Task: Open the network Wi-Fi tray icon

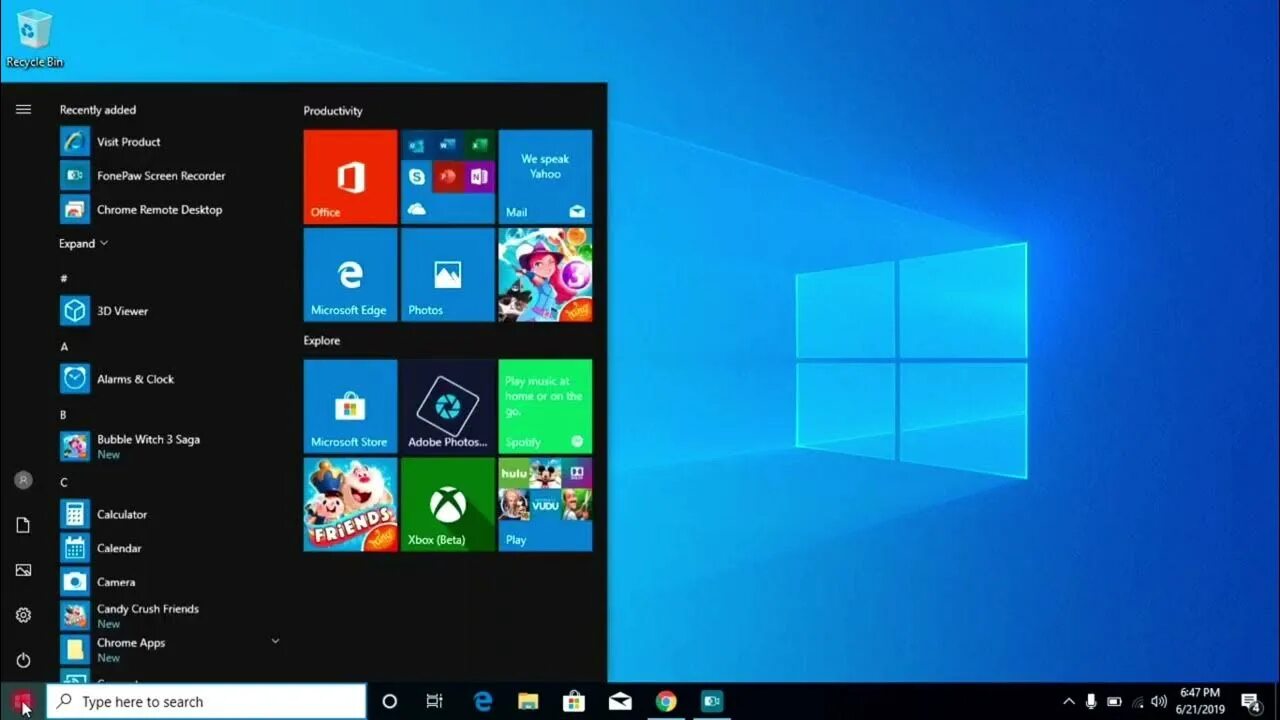Action: pyautogui.click(x=1137, y=702)
